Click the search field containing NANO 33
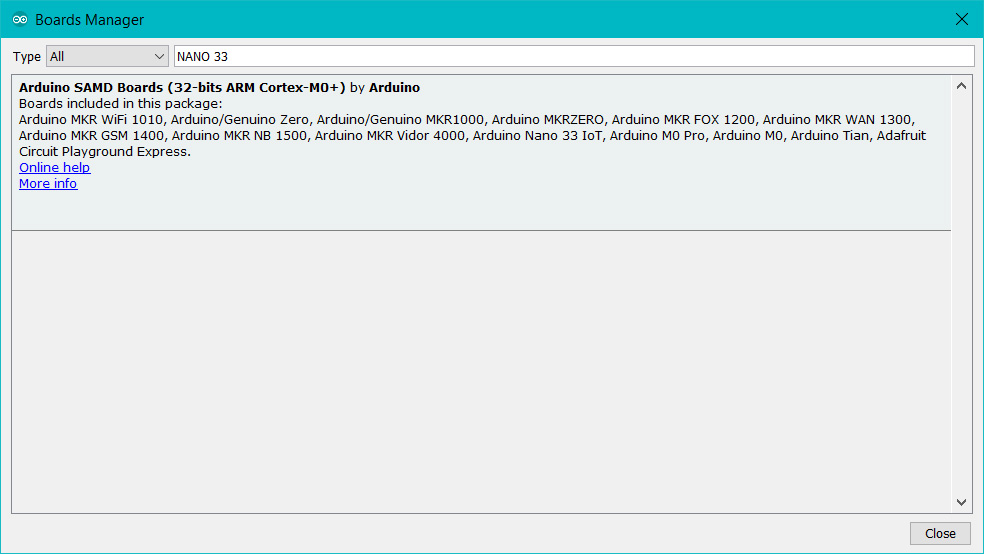984x554 pixels. 573,57
